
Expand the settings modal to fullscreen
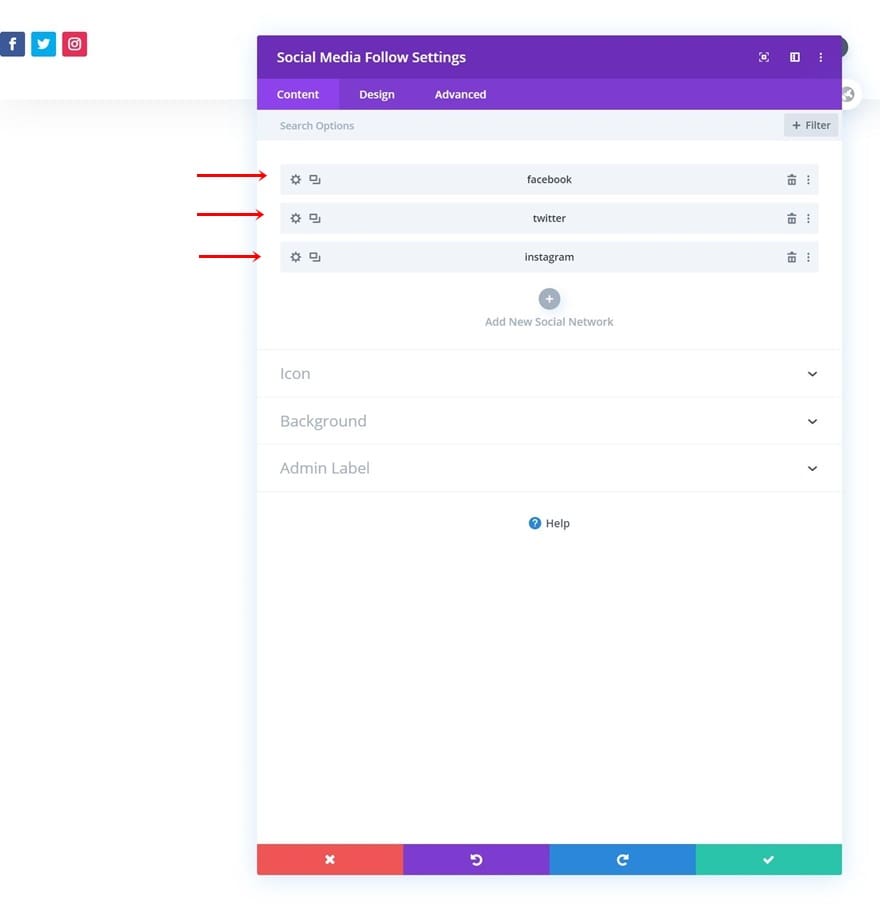[x=764, y=57]
